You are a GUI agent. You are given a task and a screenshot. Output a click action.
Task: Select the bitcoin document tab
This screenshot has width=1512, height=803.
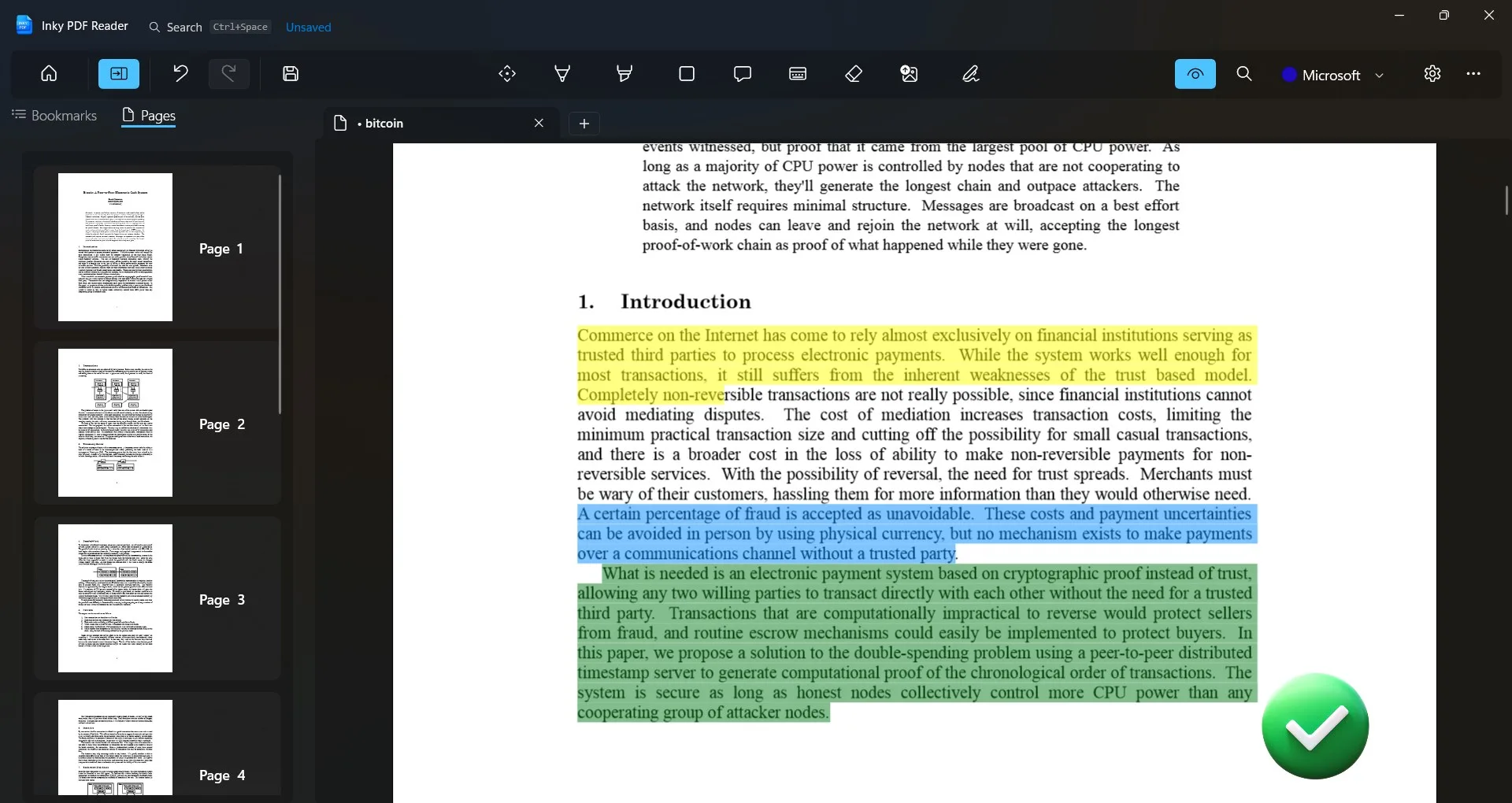(441, 124)
